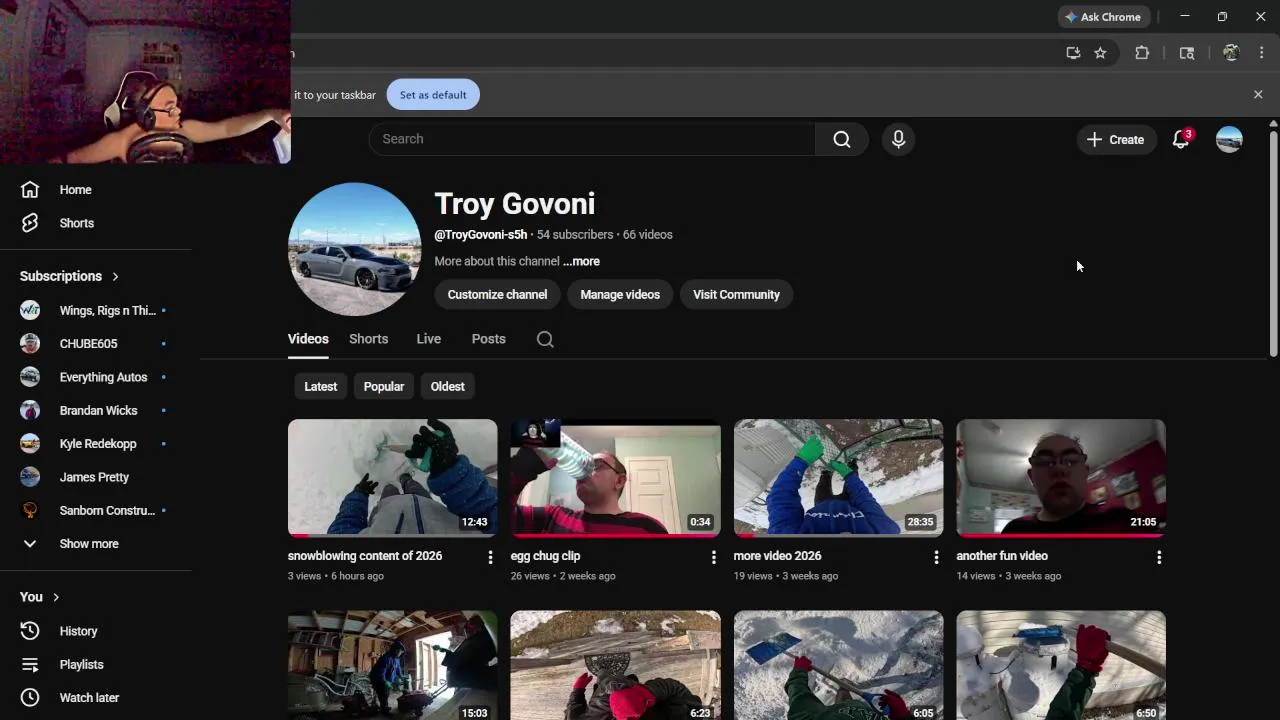
Task: Open Chrome side panel icon
Action: (x=1187, y=53)
